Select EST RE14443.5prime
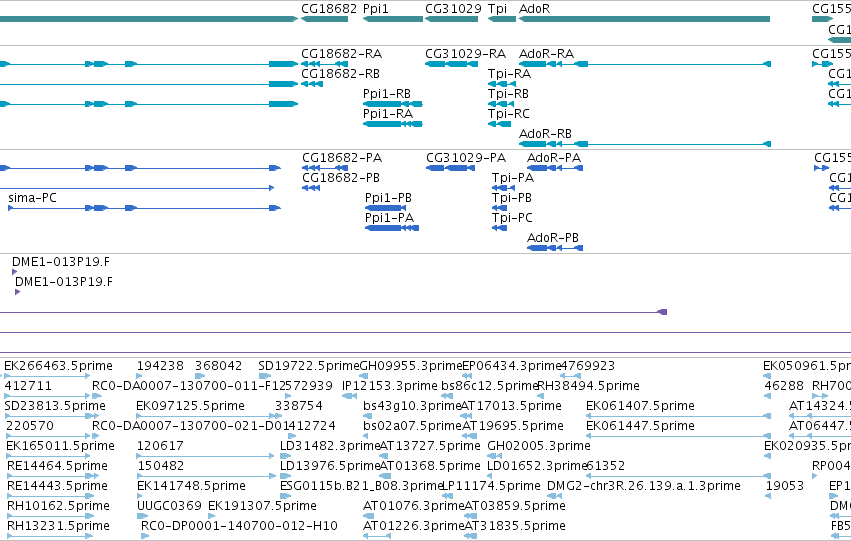Screen dimensions: 851x541 pyautogui.click(x=49, y=497)
